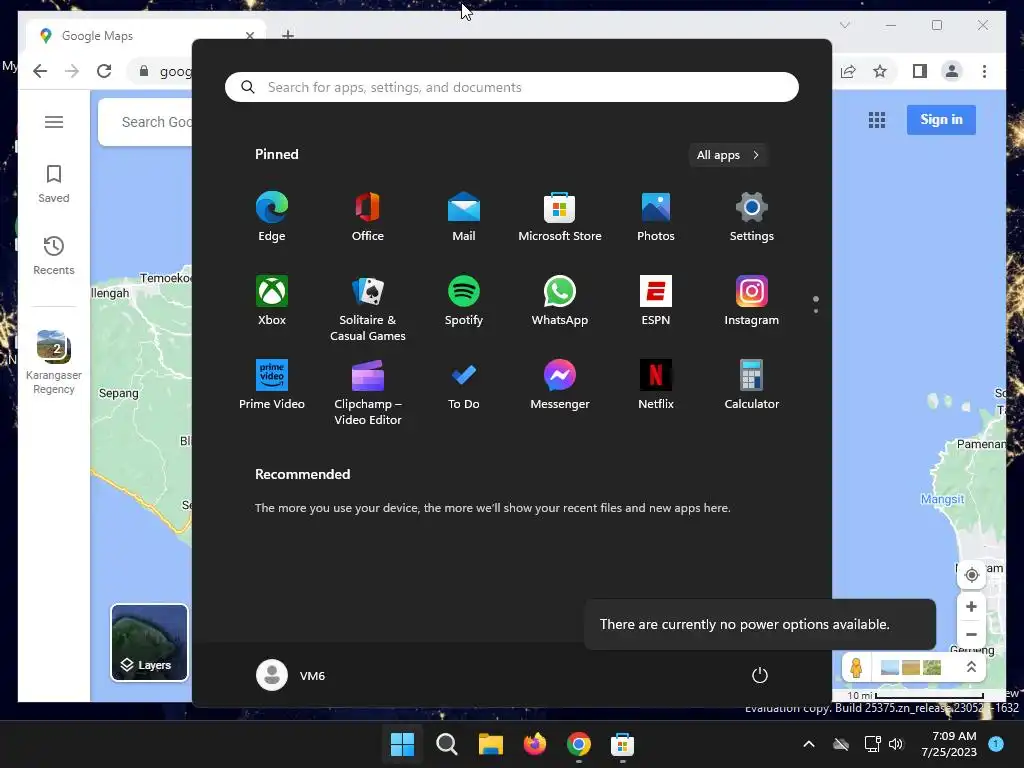Launch Spotify
The height and width of the screenshot is (768, 1024).
click(464, 301)
